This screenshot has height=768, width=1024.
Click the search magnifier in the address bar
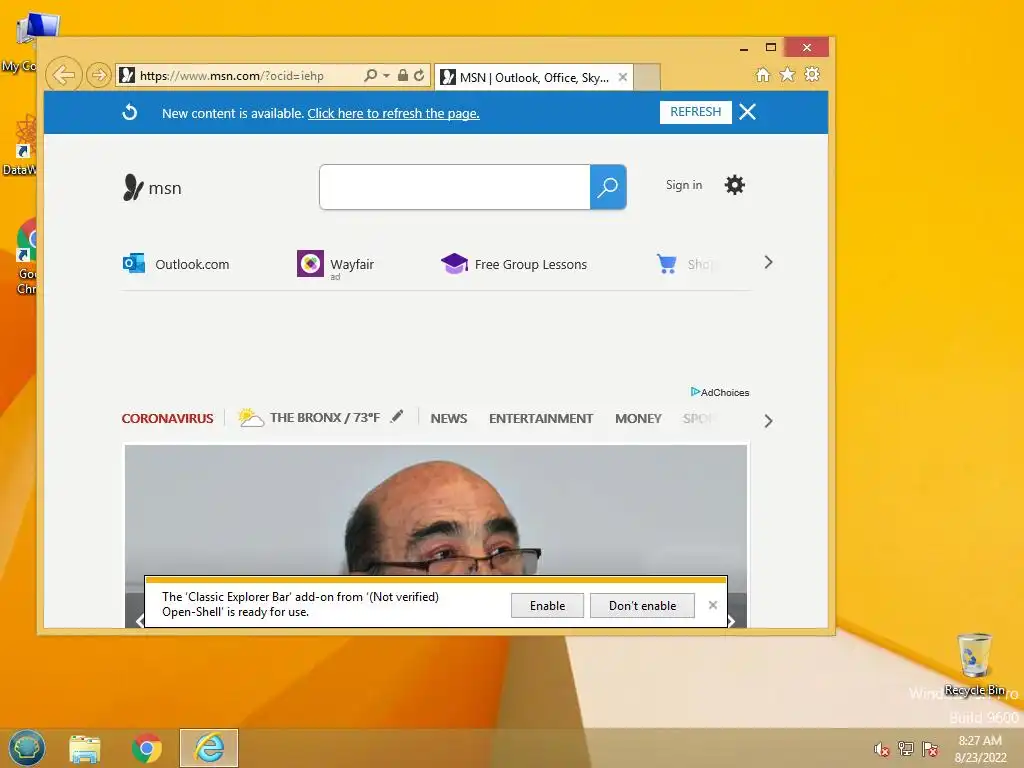coord(370,75)
